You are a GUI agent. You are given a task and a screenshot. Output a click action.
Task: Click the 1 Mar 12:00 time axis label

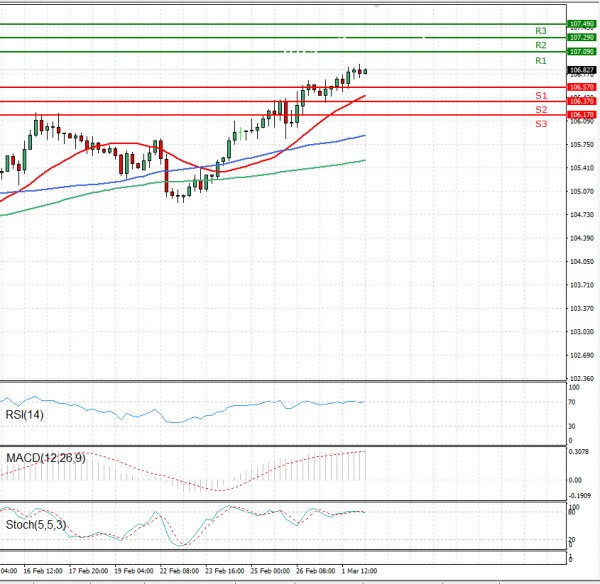[359, 571]
